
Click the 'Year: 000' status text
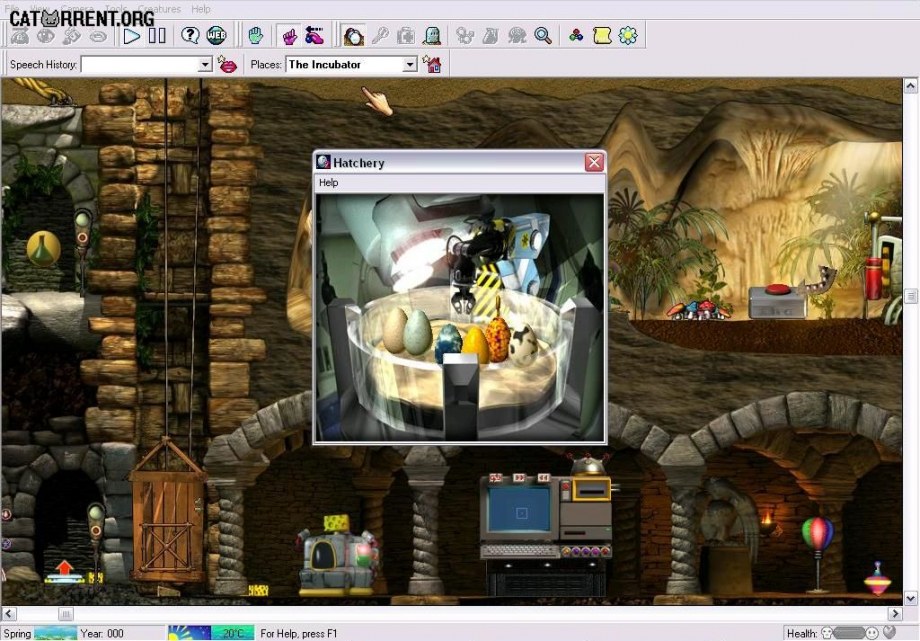click(x=102, y=633)
